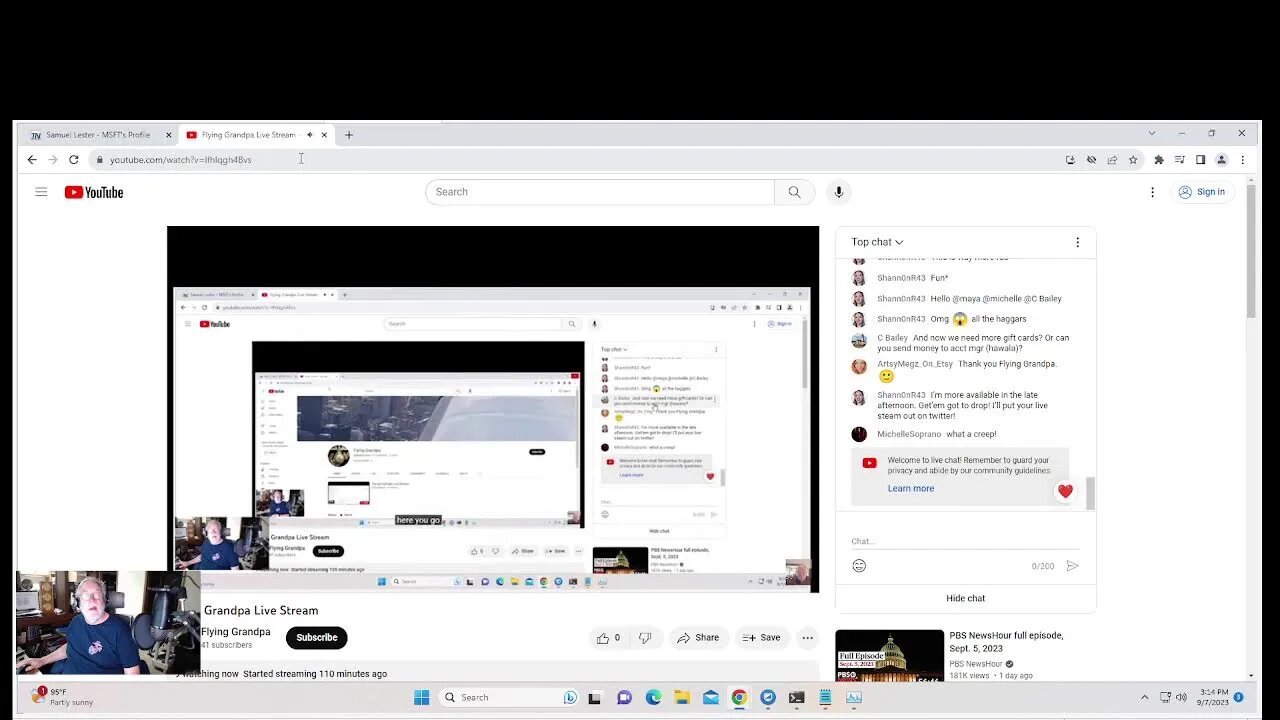Share this page via the address bar icon
This screenshot has height=720, width=1280.
tap(1112, 160)
